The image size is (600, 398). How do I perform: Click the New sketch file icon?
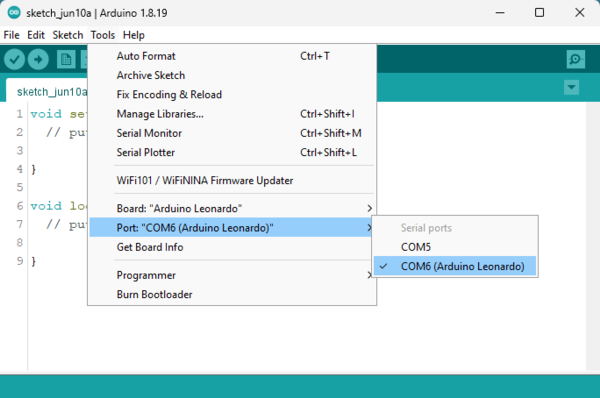tap(66, 59)
